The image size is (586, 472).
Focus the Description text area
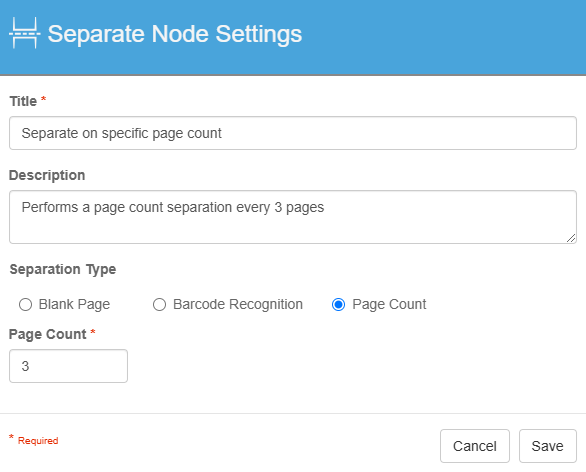[x=293, y=217]
